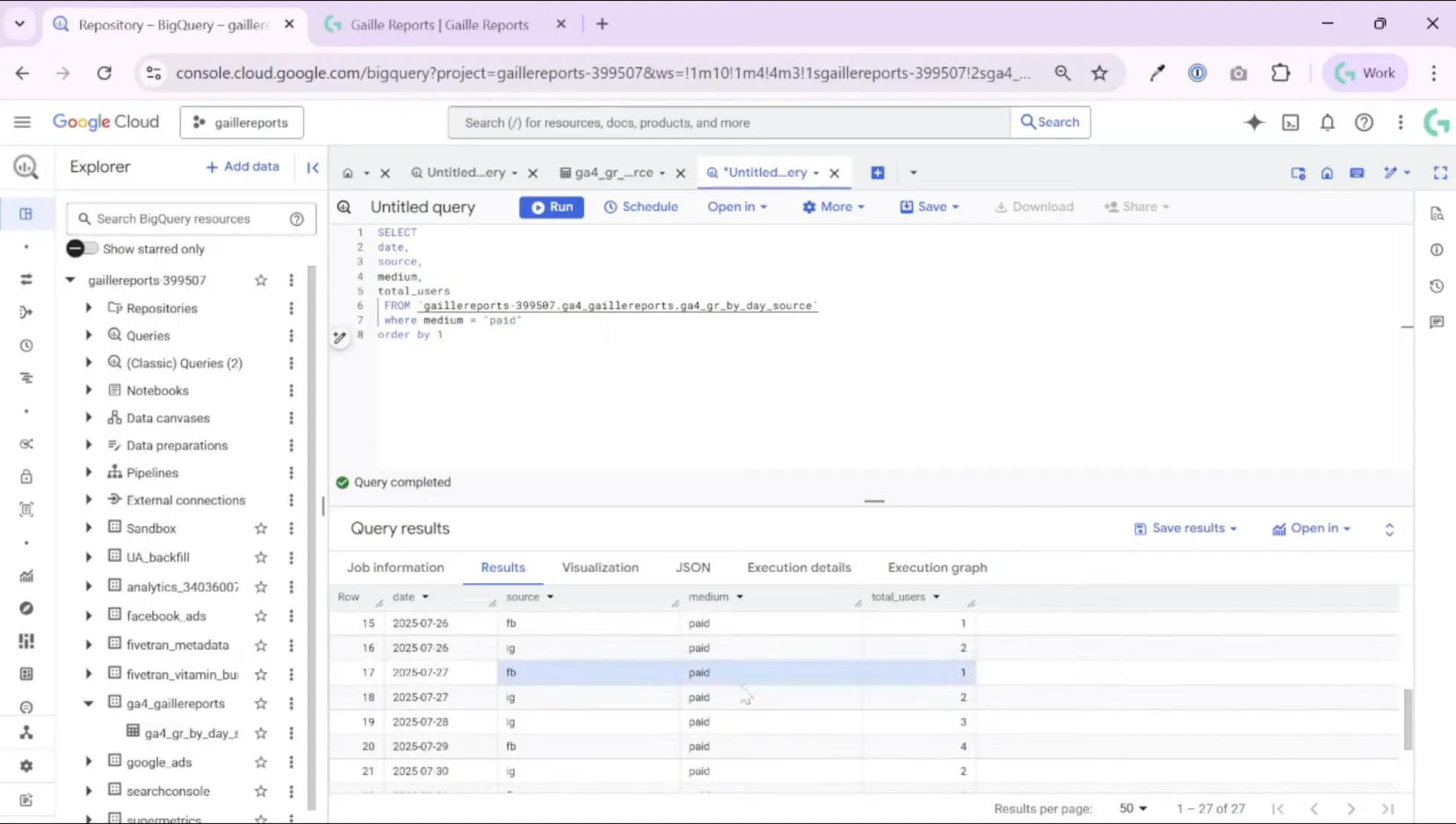
Task: Open the notifications bell
Action: [1328, 122]
